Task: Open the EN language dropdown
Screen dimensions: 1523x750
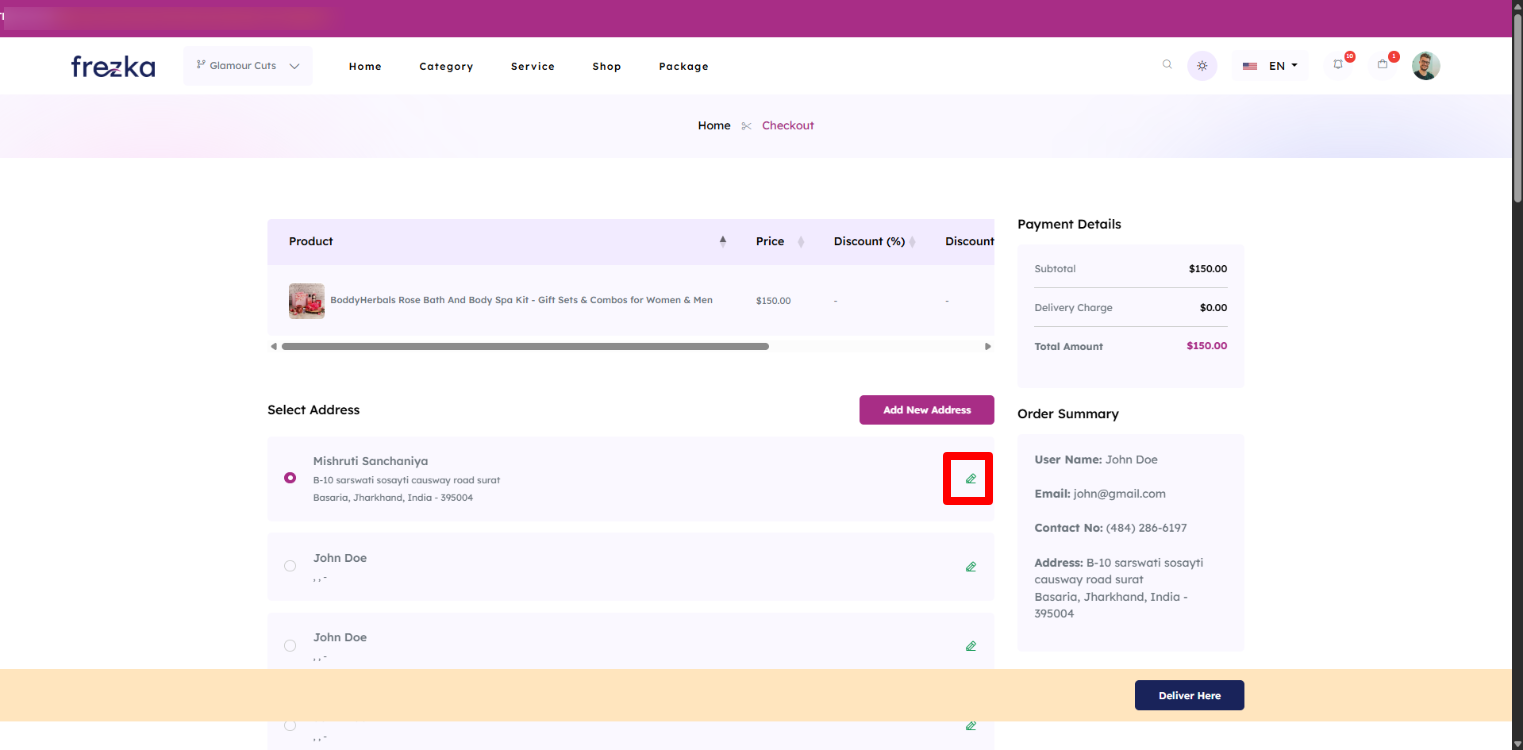Action: pyautogui.click(x=1270, y=66)
